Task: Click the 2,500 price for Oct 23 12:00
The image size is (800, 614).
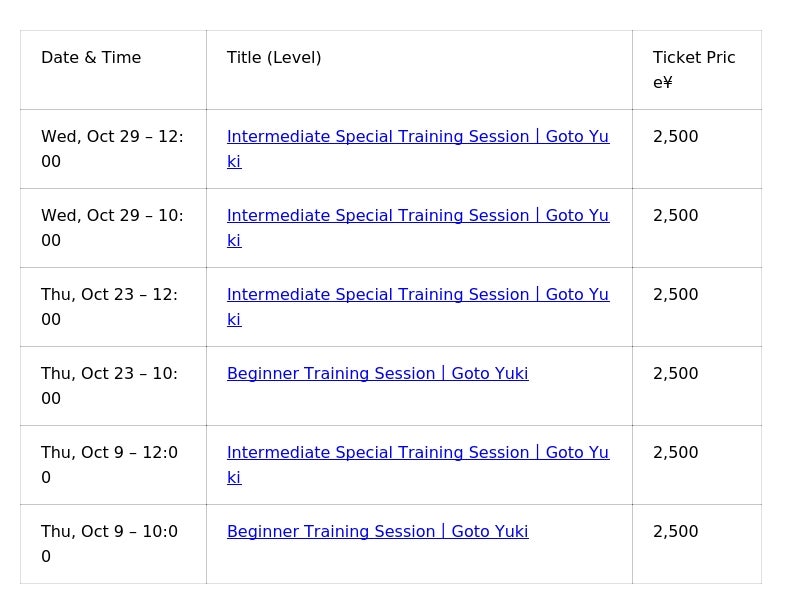Action: (676, 295)
